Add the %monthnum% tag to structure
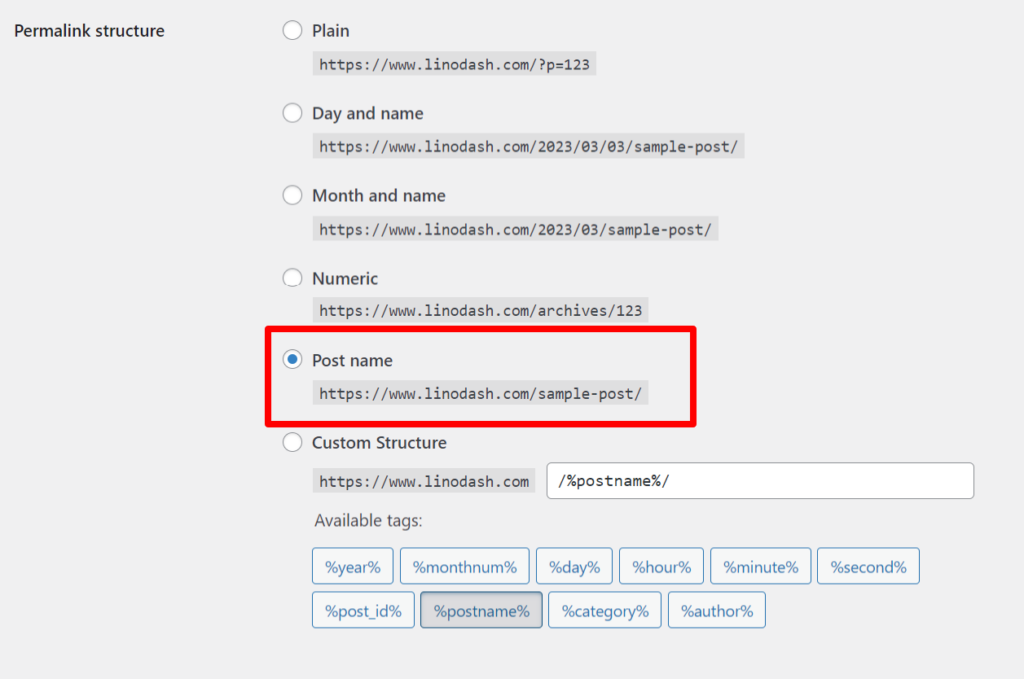 point(464,565)
